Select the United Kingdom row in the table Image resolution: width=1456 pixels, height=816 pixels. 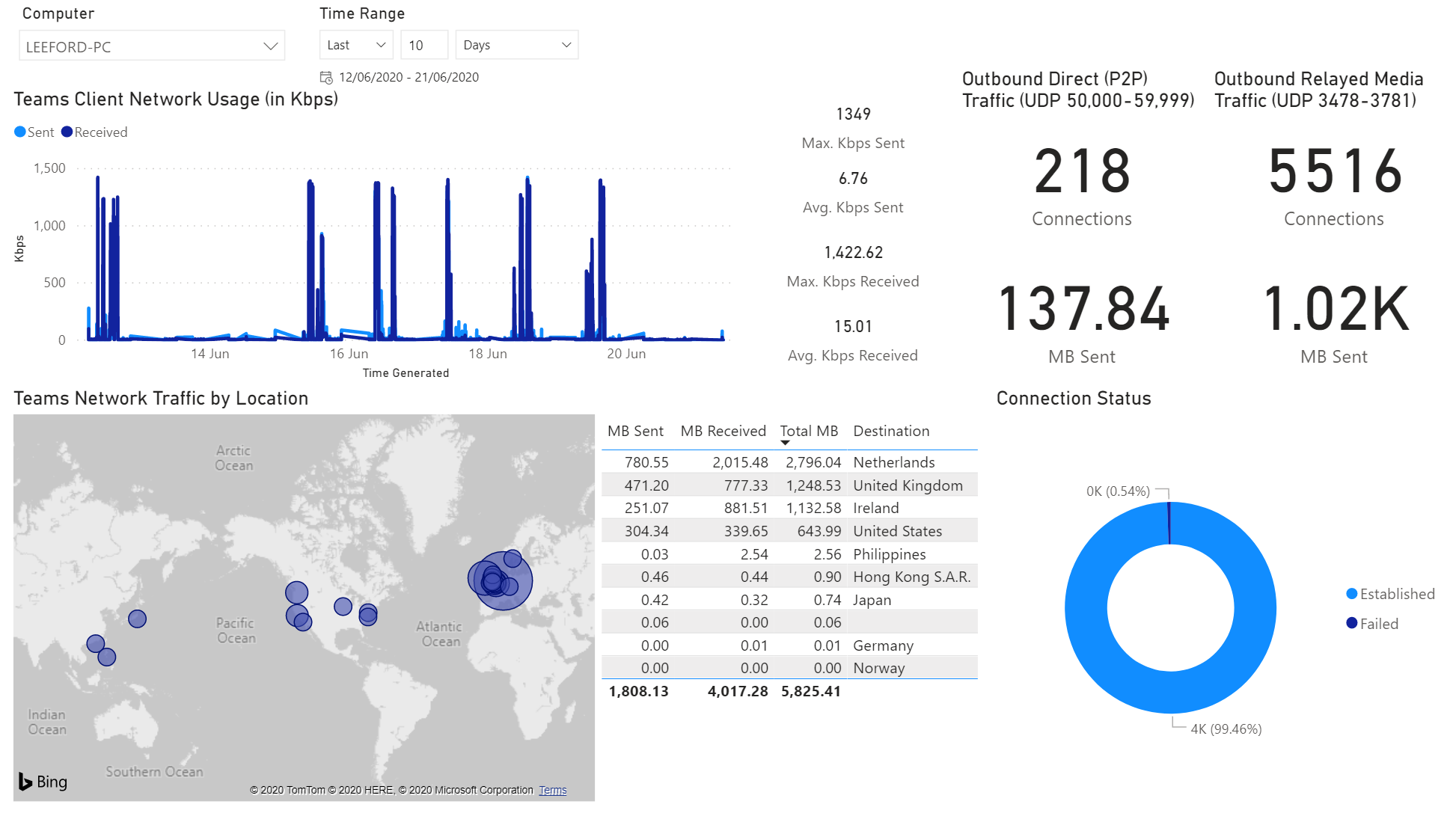[789, 485]
